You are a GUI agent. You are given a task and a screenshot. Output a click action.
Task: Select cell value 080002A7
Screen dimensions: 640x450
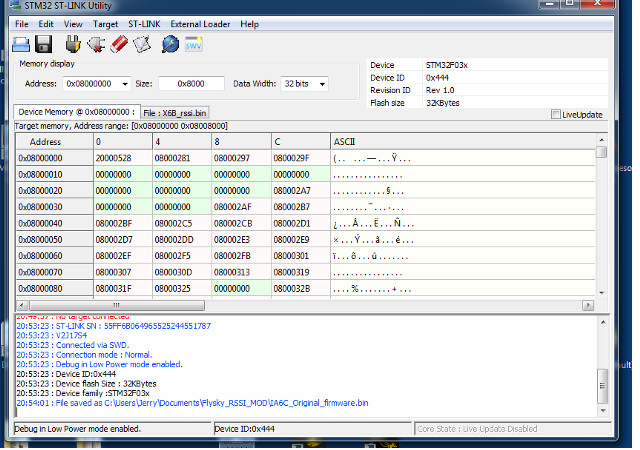(x=301, y=191)
